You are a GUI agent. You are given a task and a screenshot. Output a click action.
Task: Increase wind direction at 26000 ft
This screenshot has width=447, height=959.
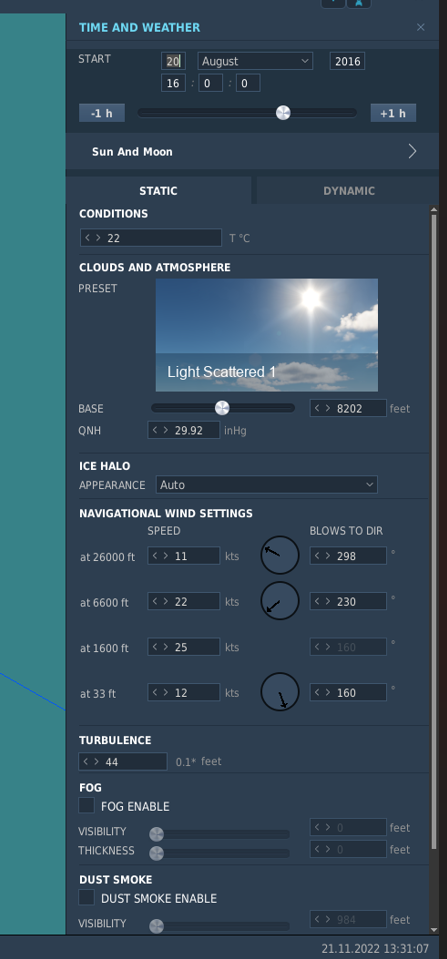[328, 556]
